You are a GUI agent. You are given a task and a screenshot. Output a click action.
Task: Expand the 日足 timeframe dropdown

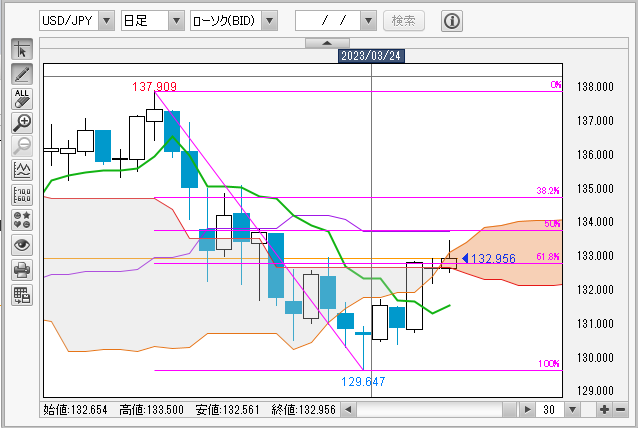[x=176, y=21]
